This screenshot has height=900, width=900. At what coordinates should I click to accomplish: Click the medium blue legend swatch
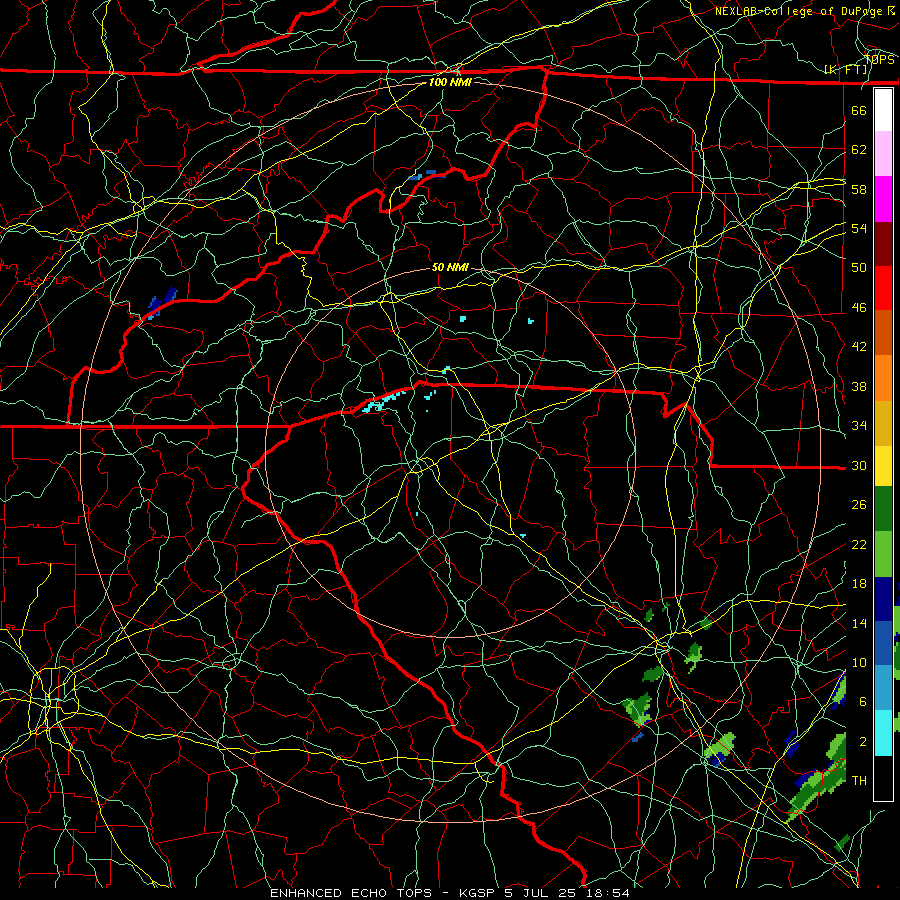(883, 645)
